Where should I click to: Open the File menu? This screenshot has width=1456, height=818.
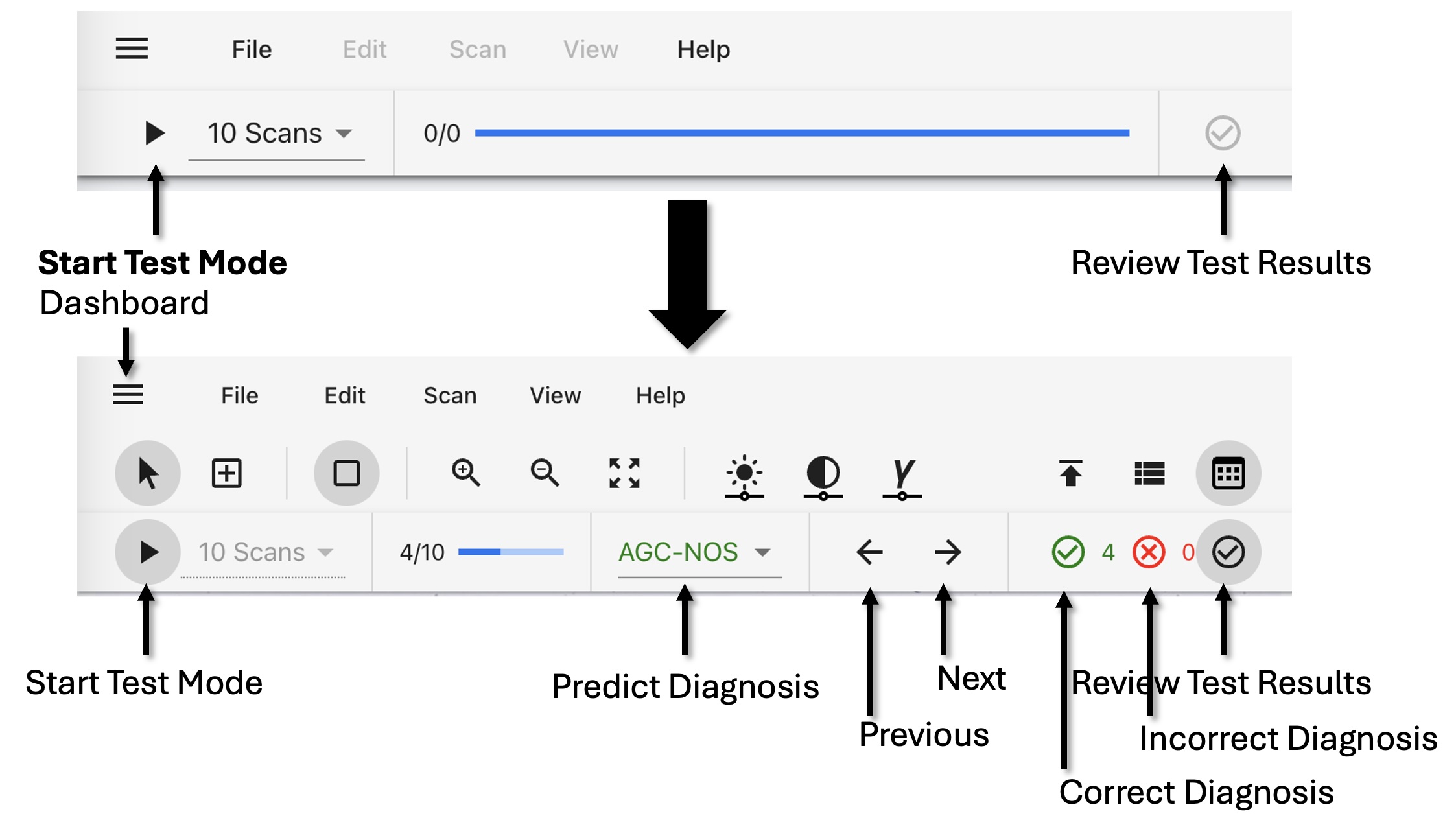point(239,395)
